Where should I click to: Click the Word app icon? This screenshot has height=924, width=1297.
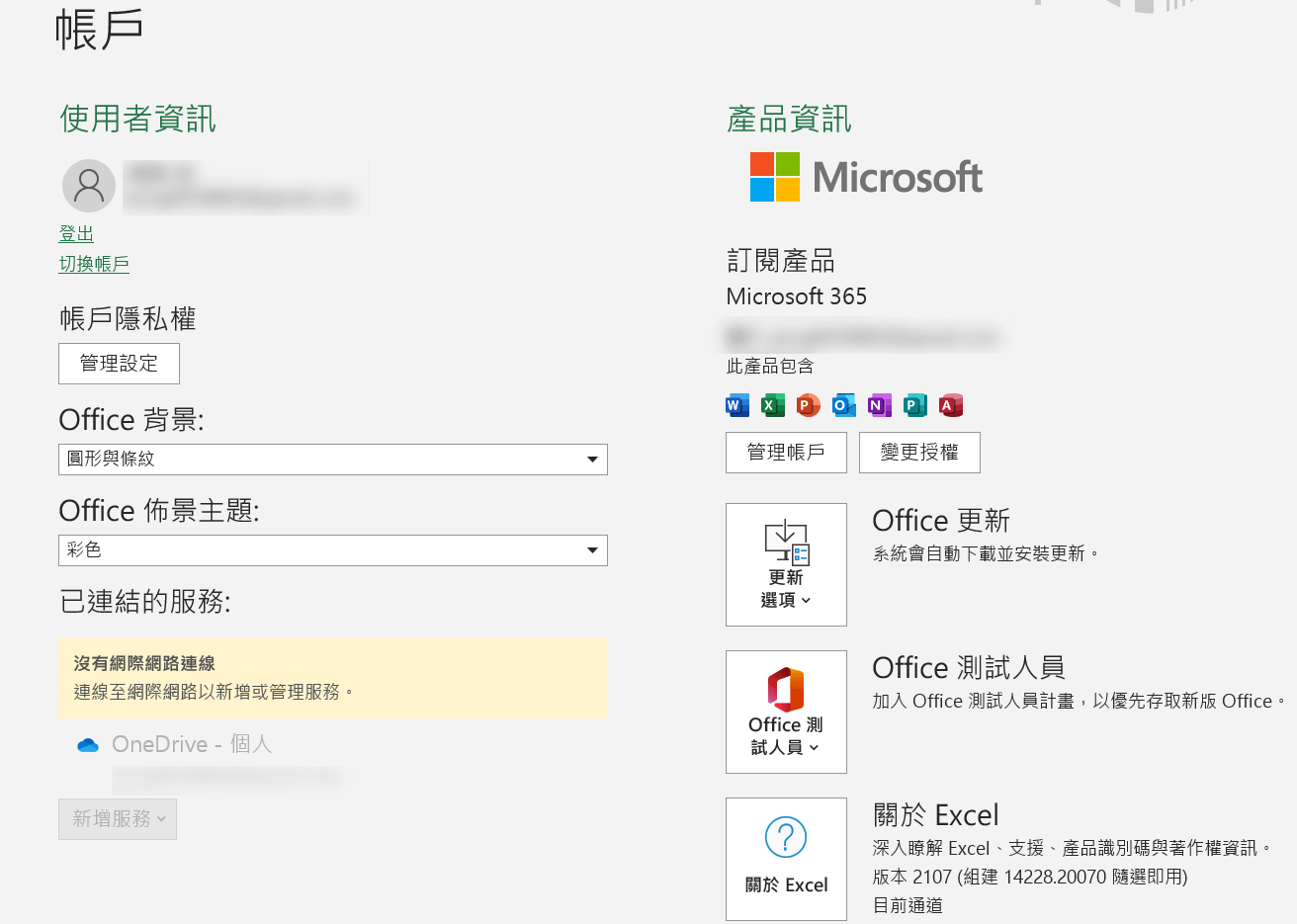click(737, 405)
